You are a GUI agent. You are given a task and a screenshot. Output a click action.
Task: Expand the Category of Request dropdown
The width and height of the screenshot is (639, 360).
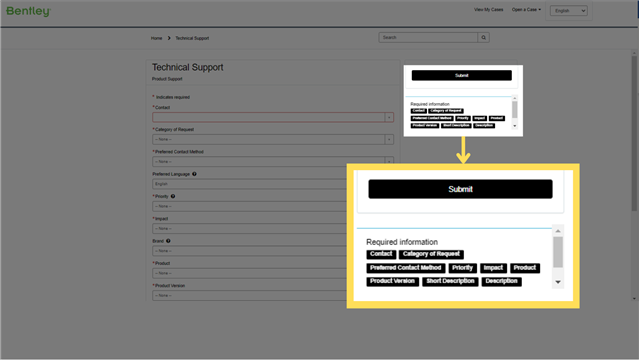coord(273,139)
